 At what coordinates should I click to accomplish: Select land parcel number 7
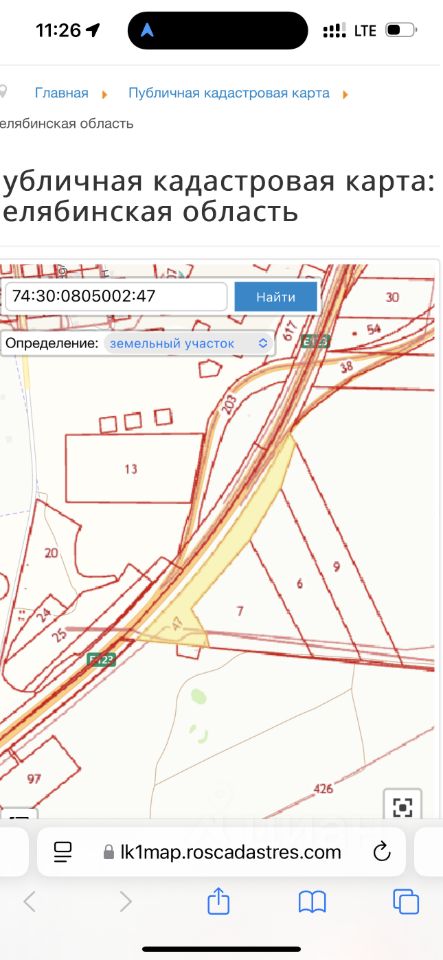(240, 610)
